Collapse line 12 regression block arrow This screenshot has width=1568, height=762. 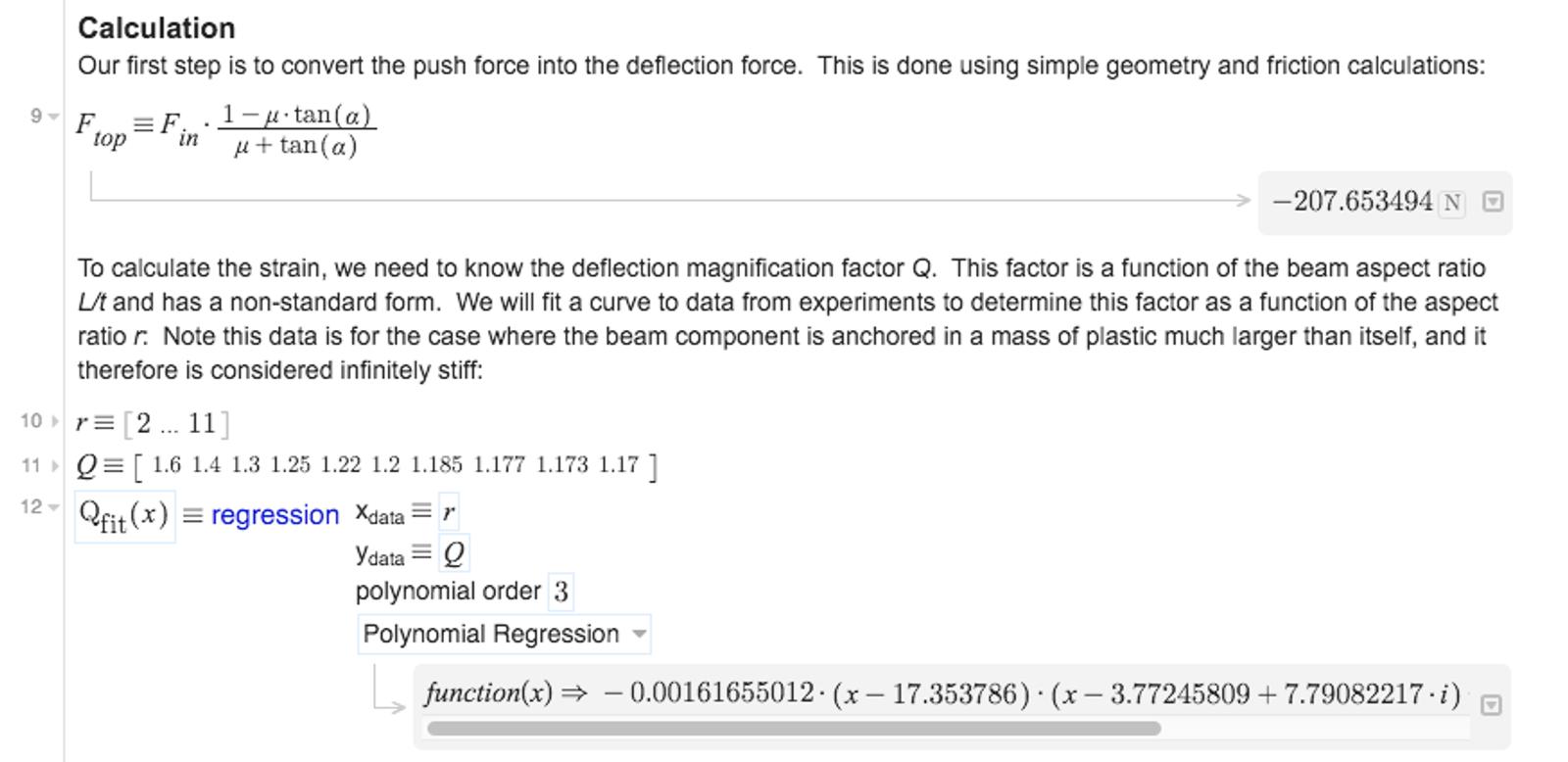pos(54,507)
